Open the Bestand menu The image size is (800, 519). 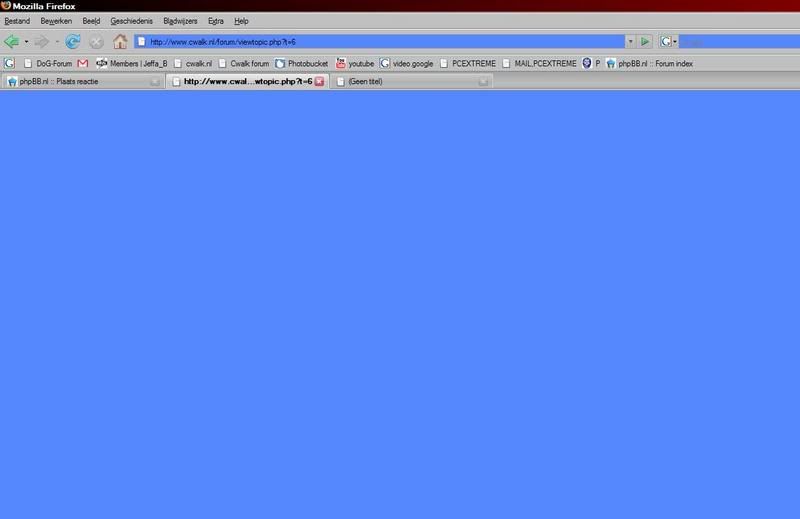coord(17,21)
